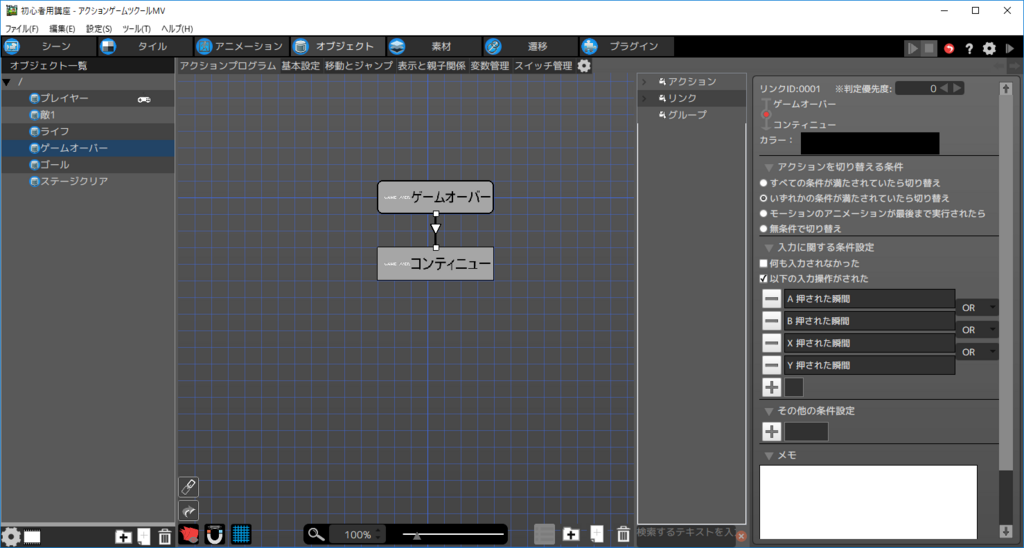Click the gear icon next to スイッチ管理
Image resolution: width=1024 pixels, height=548 pixels.
pyautogui.click(x=584, y=66)
